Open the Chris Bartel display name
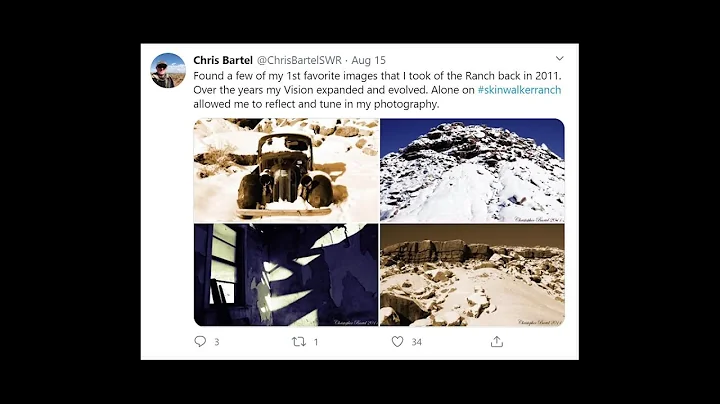Viewport: 720px width, 404px height. click(x=223, y=60)
